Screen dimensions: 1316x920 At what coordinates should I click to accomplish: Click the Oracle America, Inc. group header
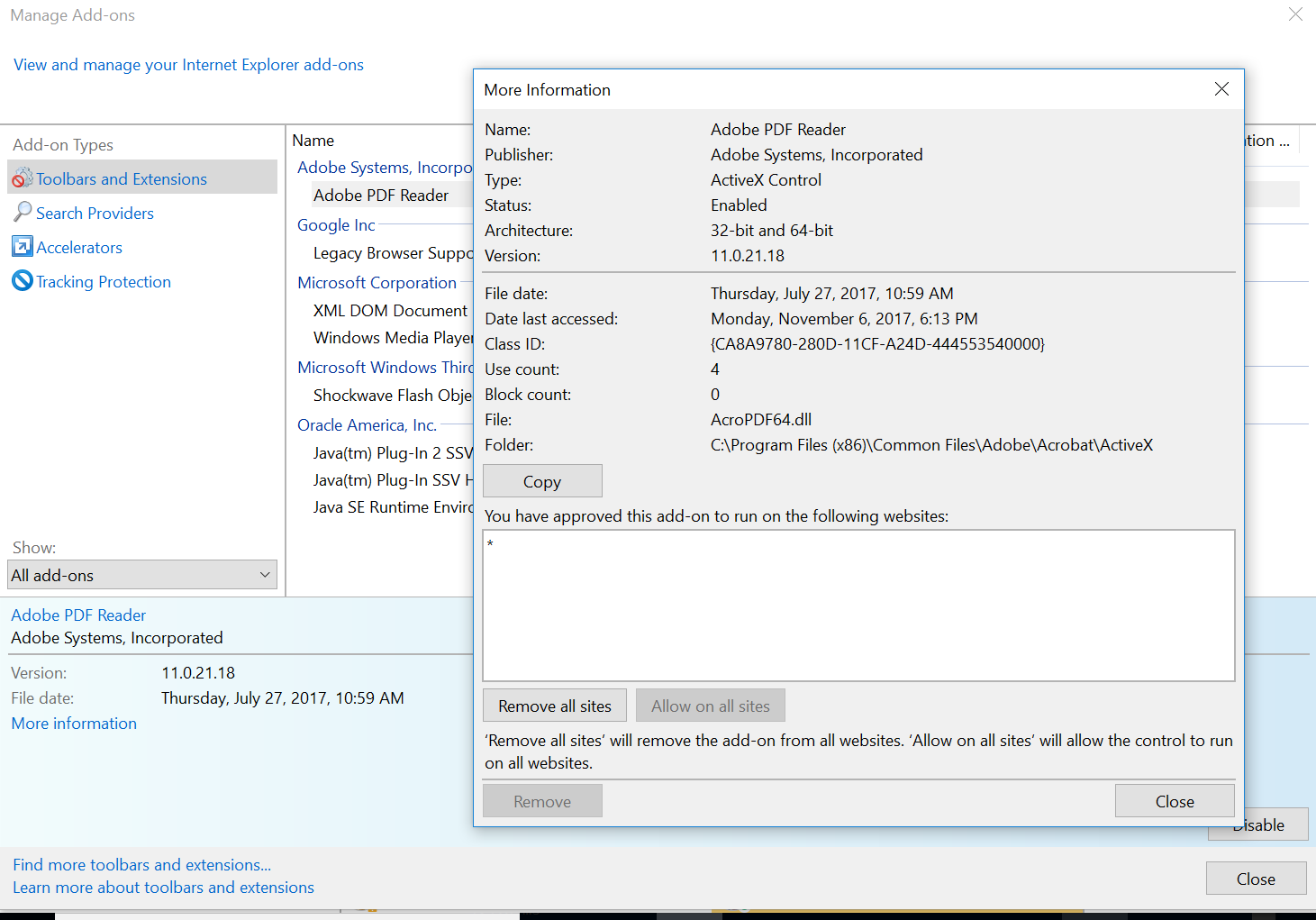pos(367,425)
